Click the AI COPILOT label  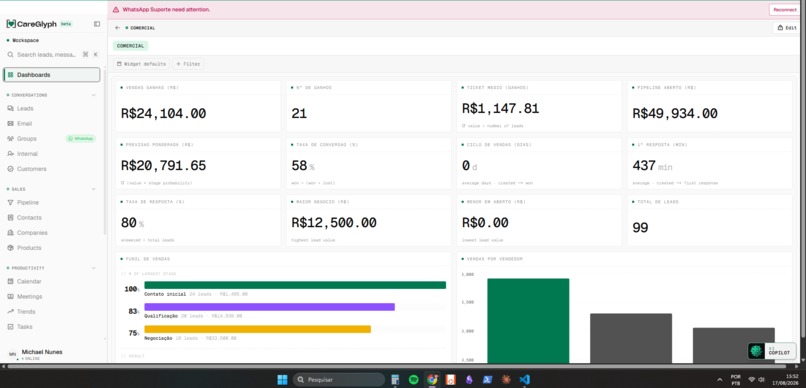(x=779, y=351)
